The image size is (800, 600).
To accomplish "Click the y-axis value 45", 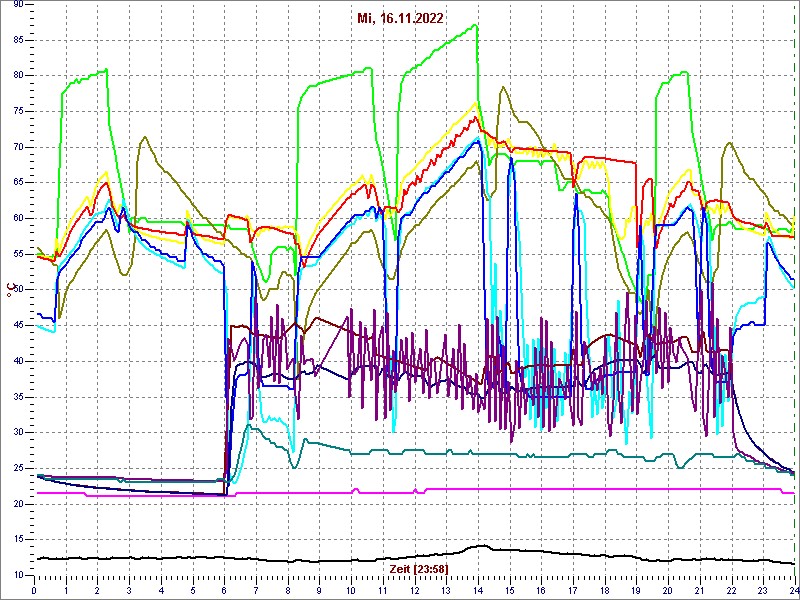I will tap(17, 326).
